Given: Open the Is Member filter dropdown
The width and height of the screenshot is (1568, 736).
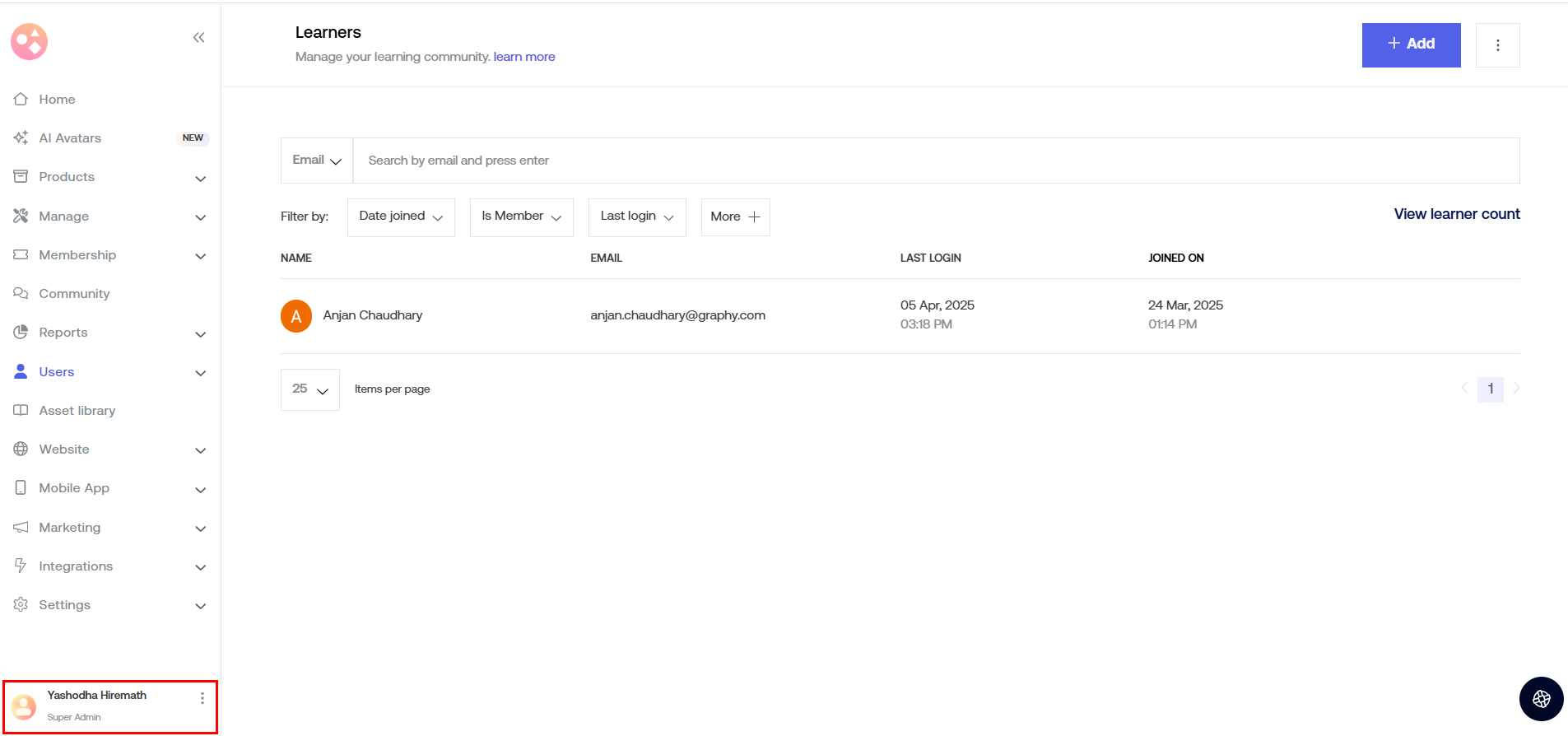Looking at the screenshot, I should 521,217.
